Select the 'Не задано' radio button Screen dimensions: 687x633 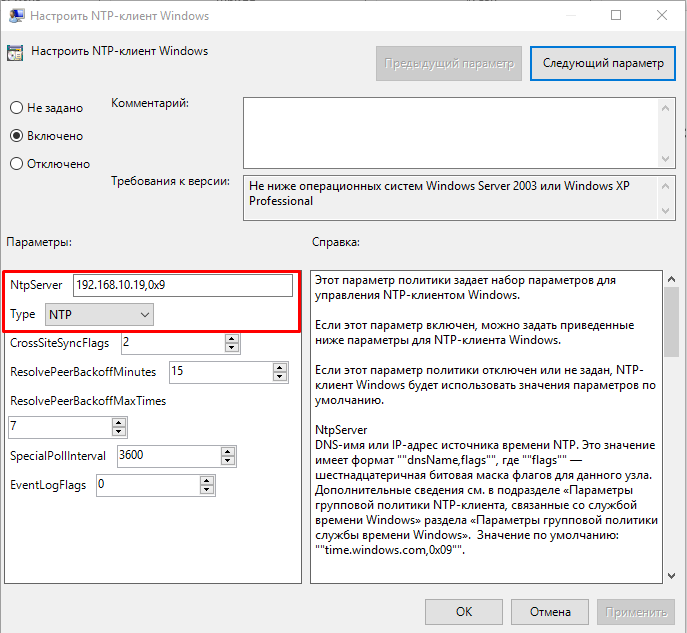pos(16,108)
